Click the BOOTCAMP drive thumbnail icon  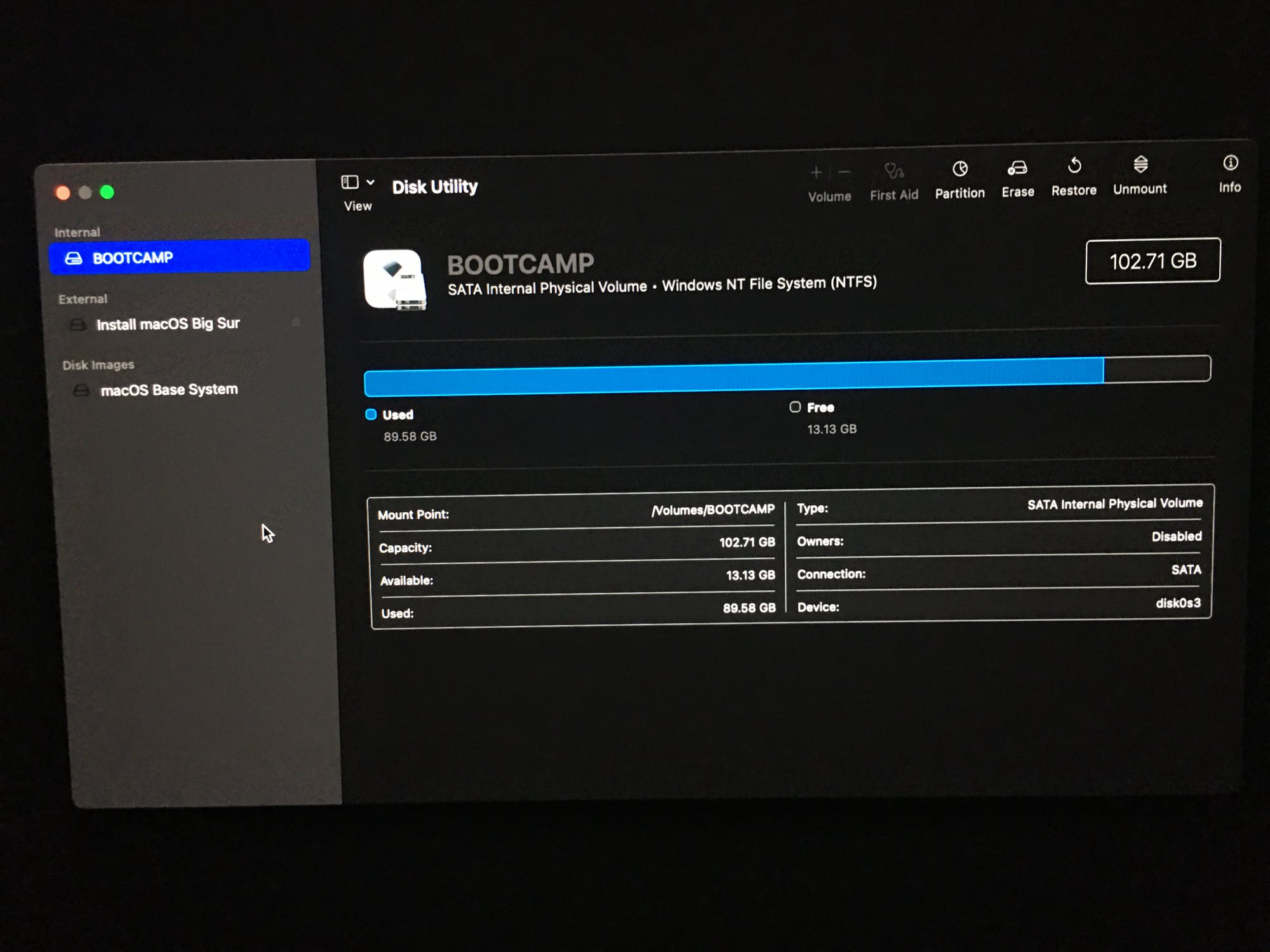pyautogui.click(x=395, y=280)
